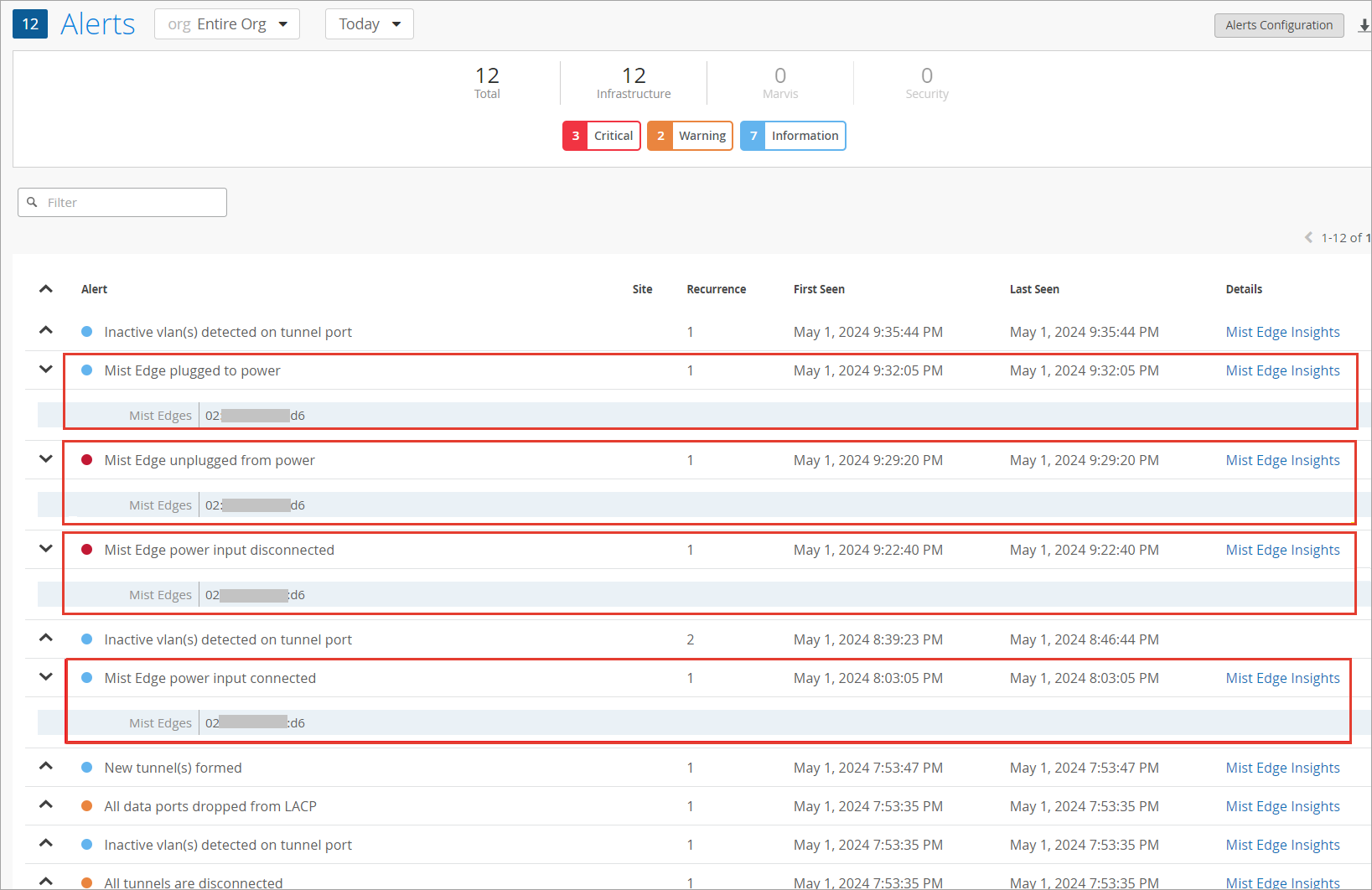Click the download alerts arrow icon

click(1364, 26)
